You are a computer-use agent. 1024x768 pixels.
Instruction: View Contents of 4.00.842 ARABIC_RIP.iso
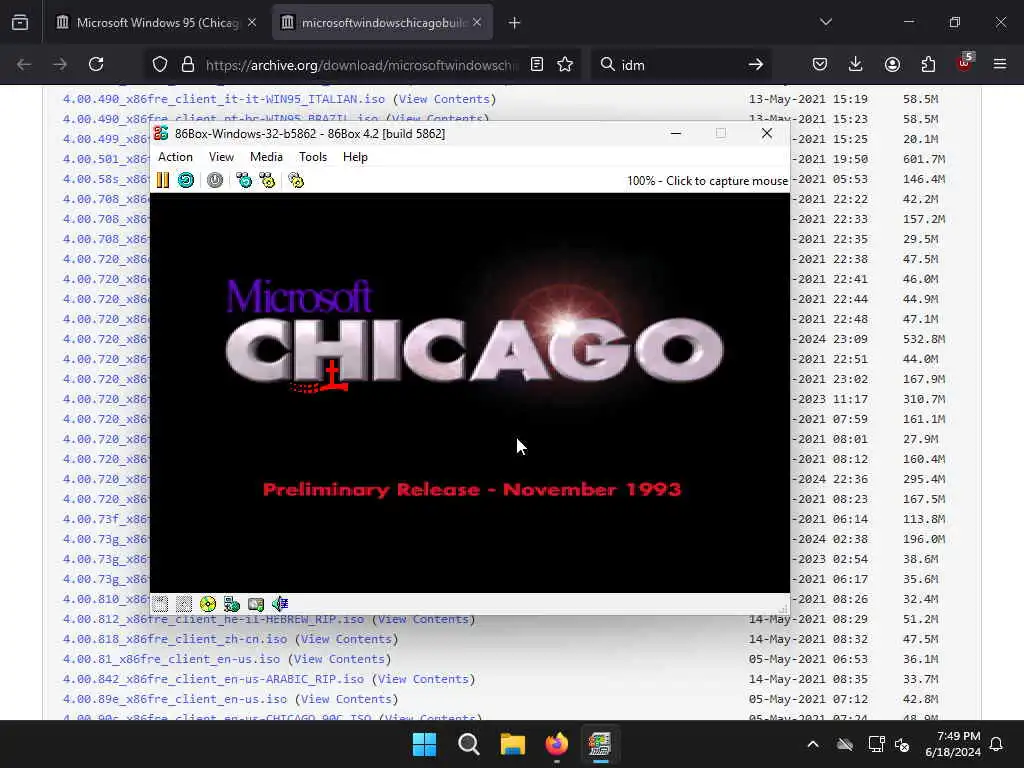click(x=423, y=679)
